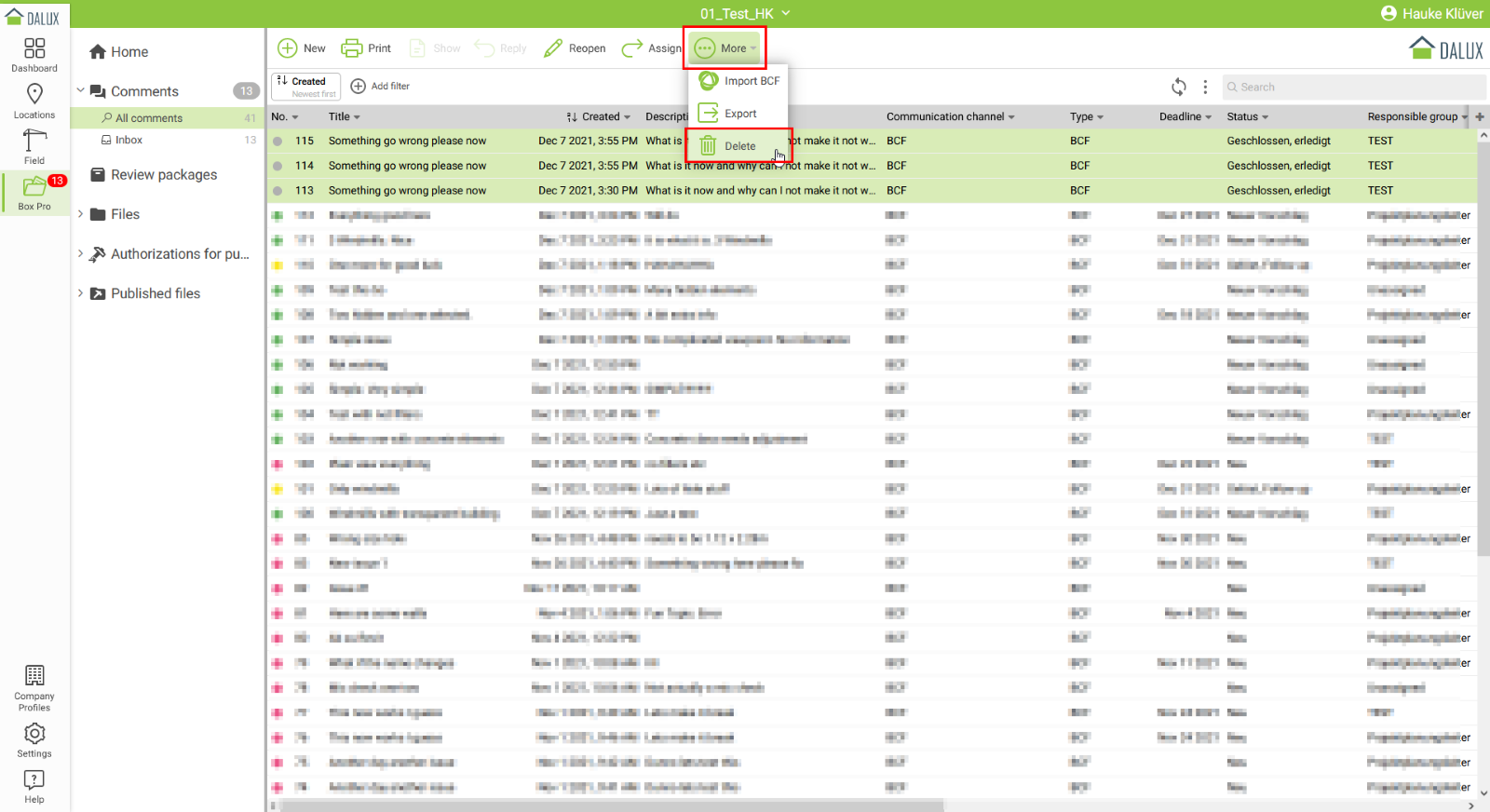Image resolution: width=1490 pixels, height=812 pixels.
Task: Click into the Search field
Action: (x=1355, y=87)
